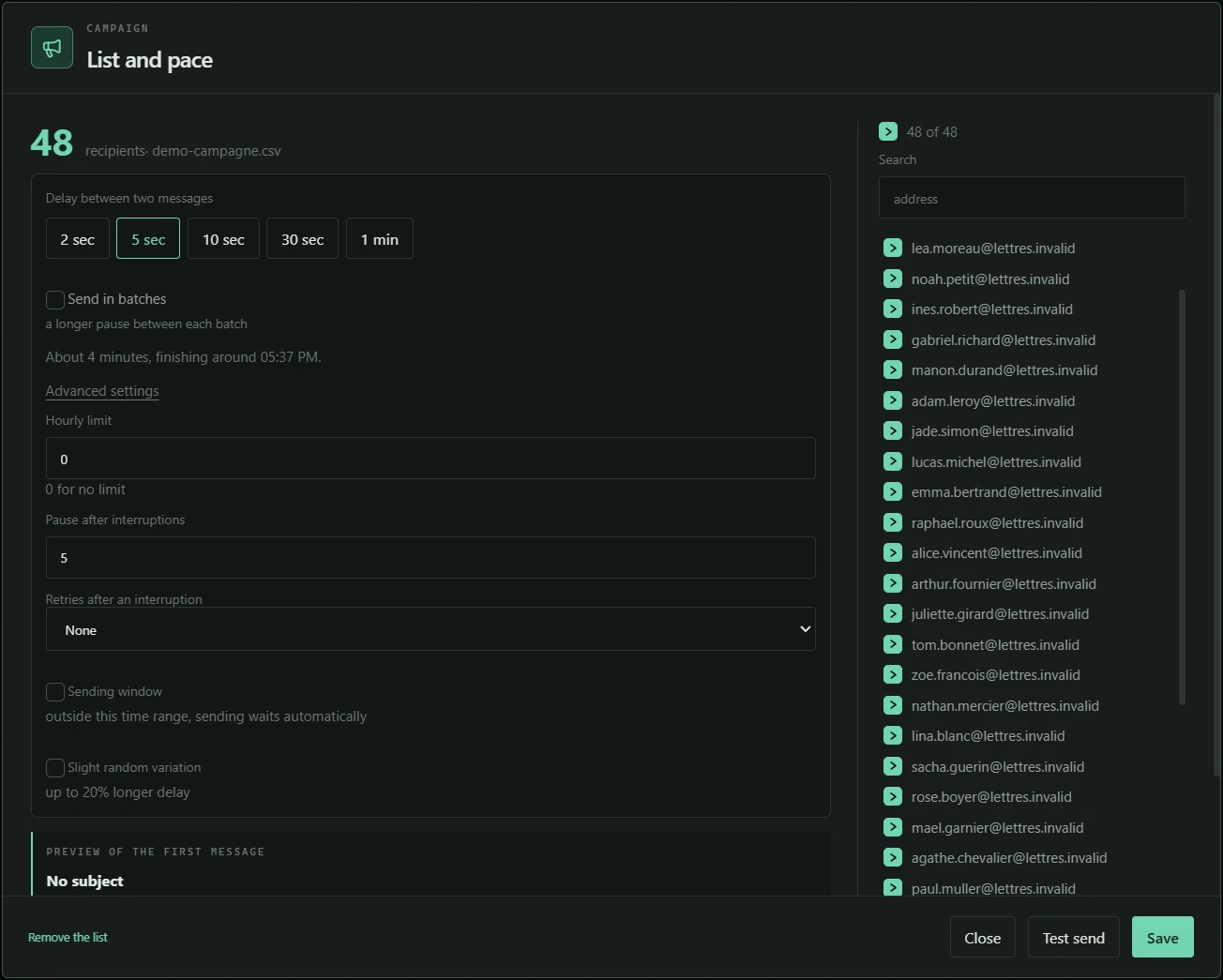Check the Slight random variation option
This screenshot has height=980, width=1223.
pos(55,768)
